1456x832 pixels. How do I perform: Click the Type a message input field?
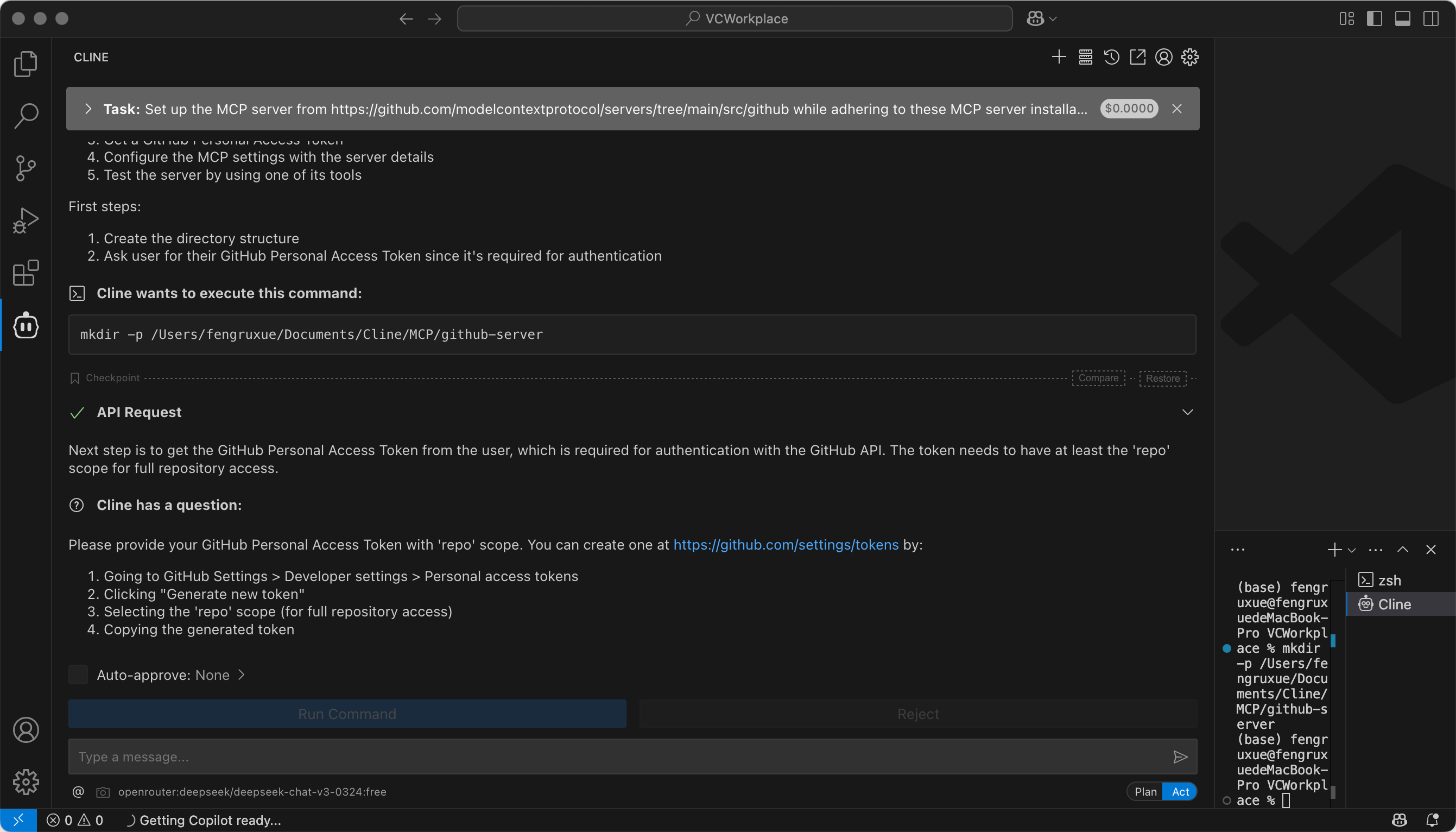point(617,757)
